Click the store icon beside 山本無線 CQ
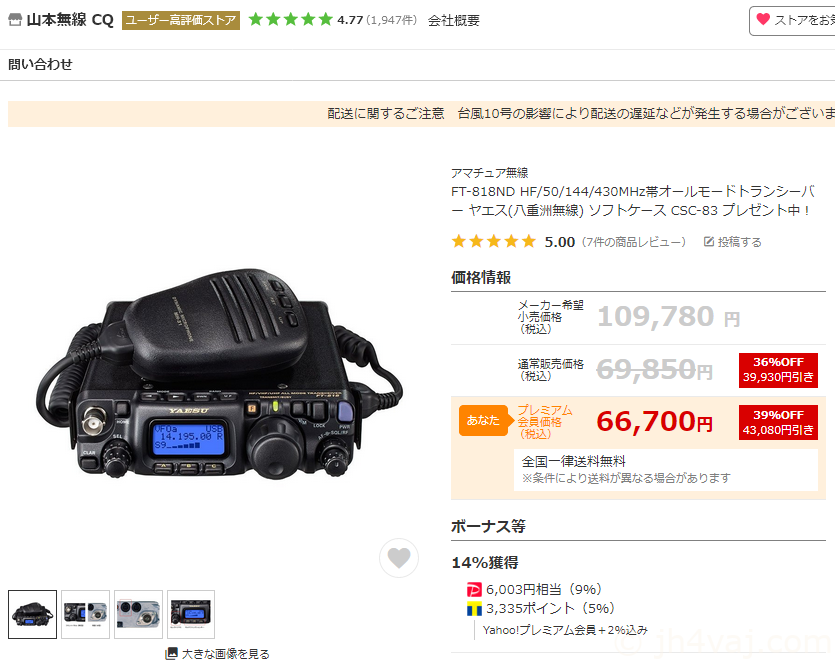Image resolution: width=835 pixels, height=661 pixels. (x=15, y=20)
